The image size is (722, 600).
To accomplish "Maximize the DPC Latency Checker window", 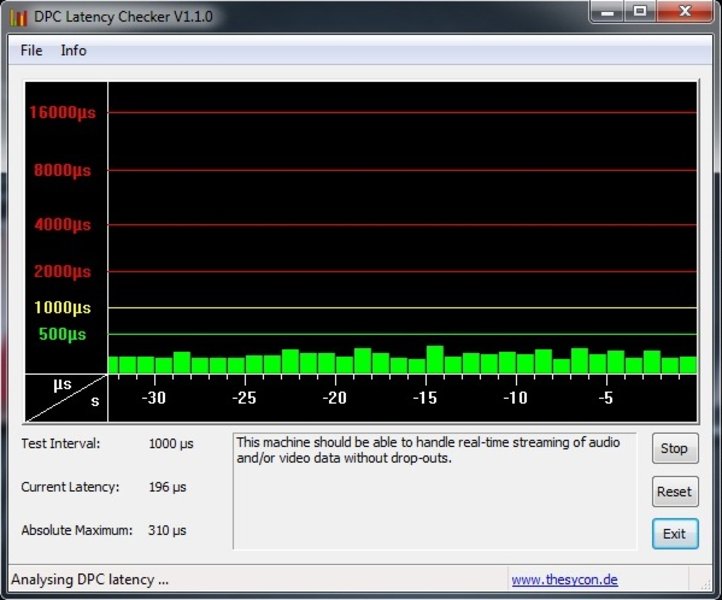I will (640, 12).
